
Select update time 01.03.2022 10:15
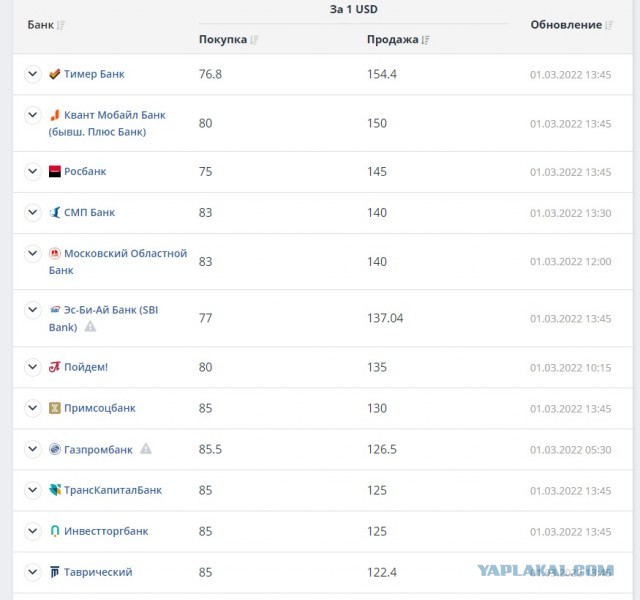click(x=571, y=368)
